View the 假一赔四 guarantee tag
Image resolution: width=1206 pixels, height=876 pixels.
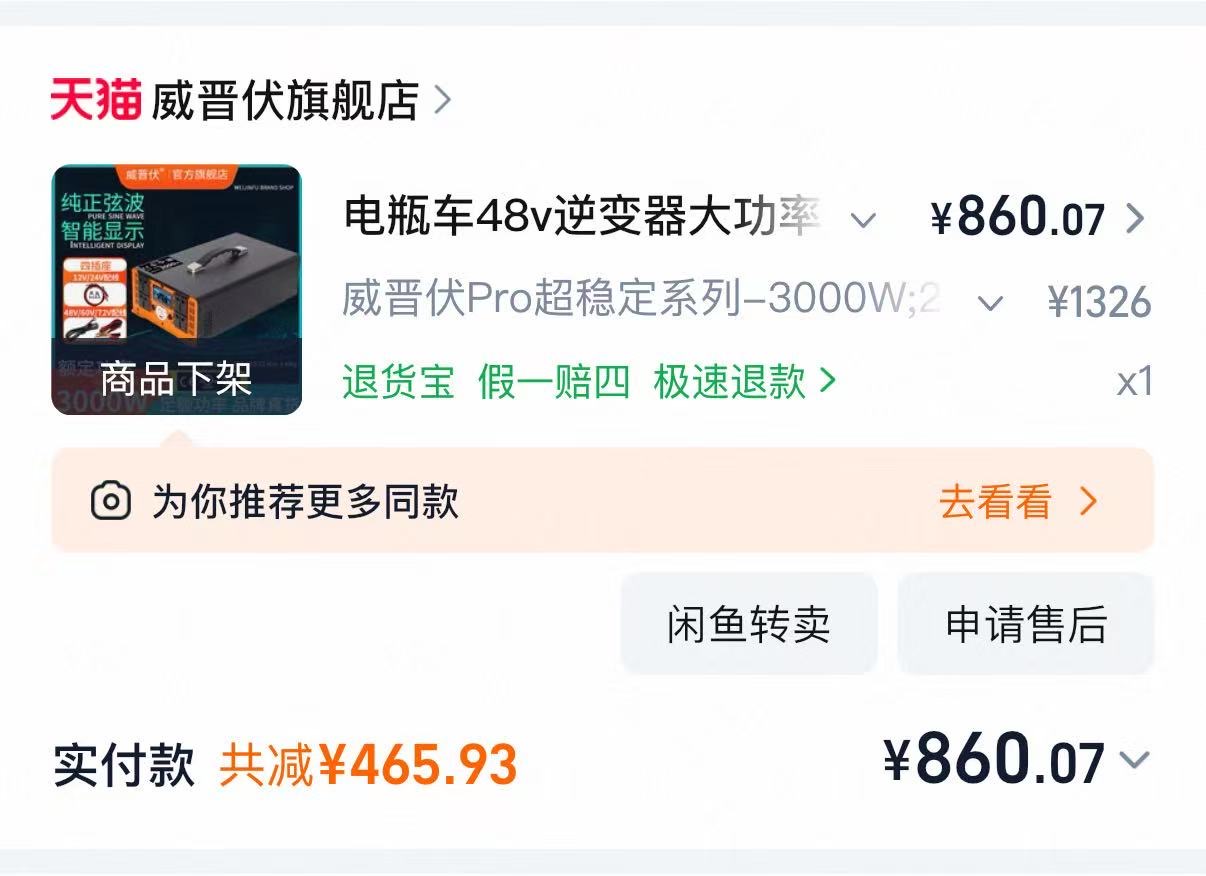554,381
